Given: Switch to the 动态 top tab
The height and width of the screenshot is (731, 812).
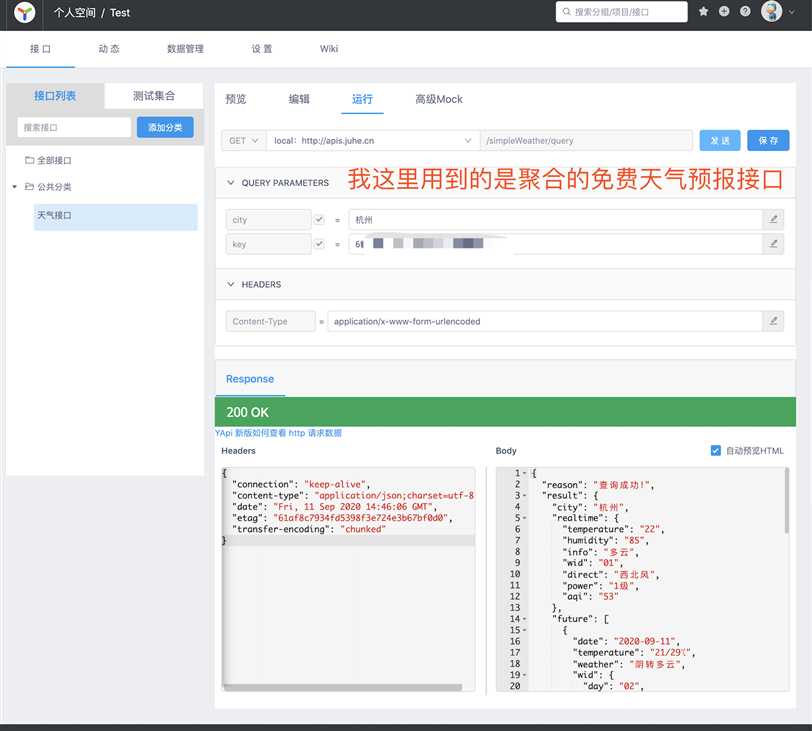Looking at the screenshot, I should click(109, 49).
